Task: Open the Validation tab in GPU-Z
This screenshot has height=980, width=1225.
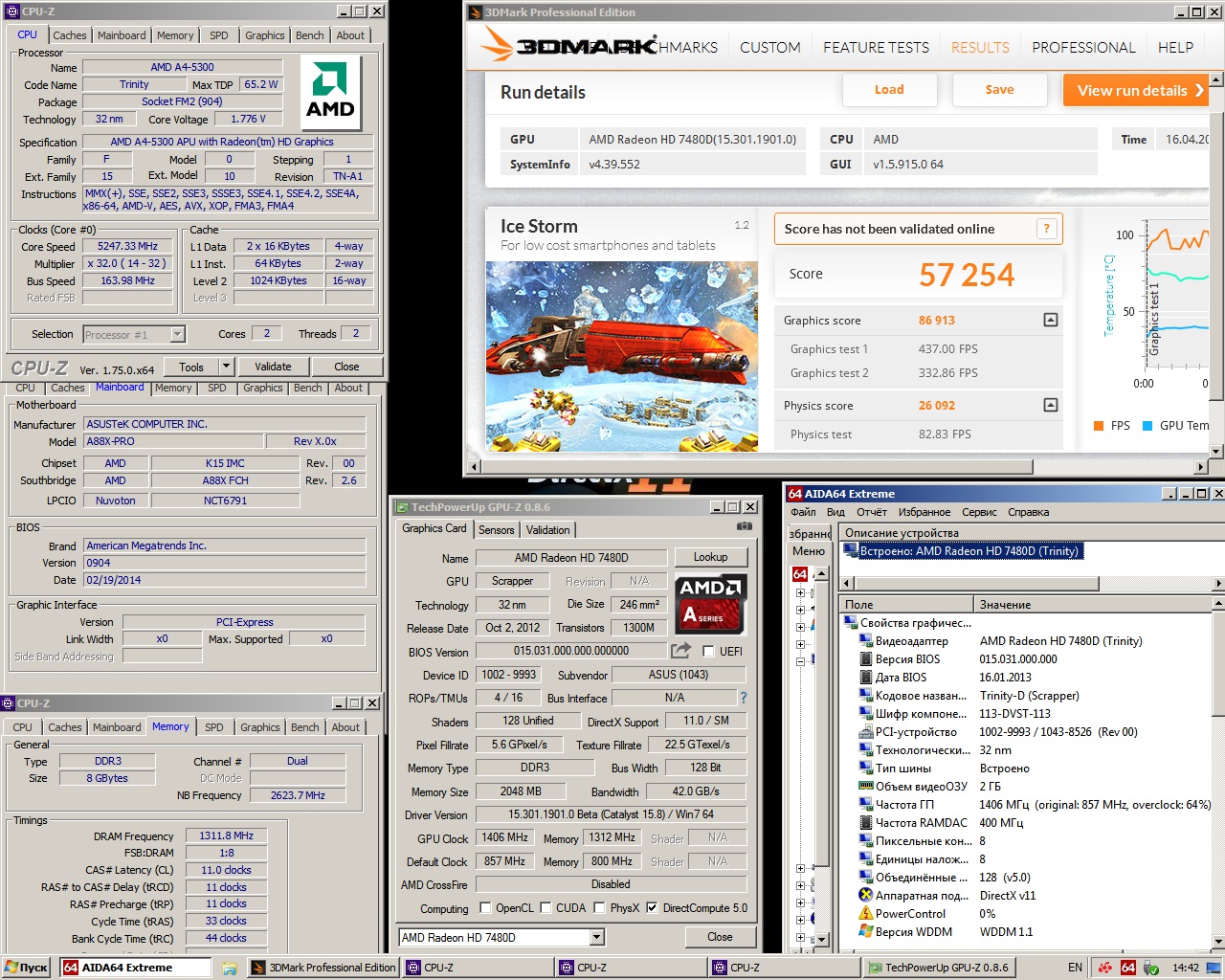Action: tap(548, 529)
